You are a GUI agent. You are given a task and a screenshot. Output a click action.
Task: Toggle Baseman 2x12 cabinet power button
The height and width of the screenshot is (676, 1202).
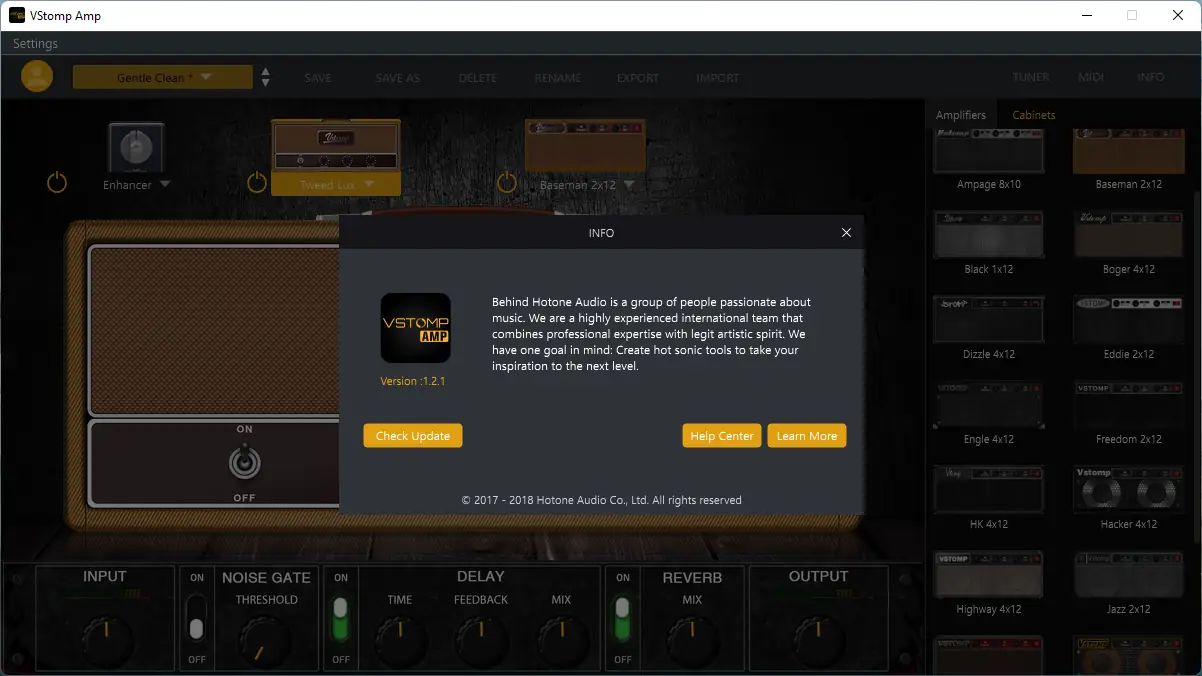(507, 183)
